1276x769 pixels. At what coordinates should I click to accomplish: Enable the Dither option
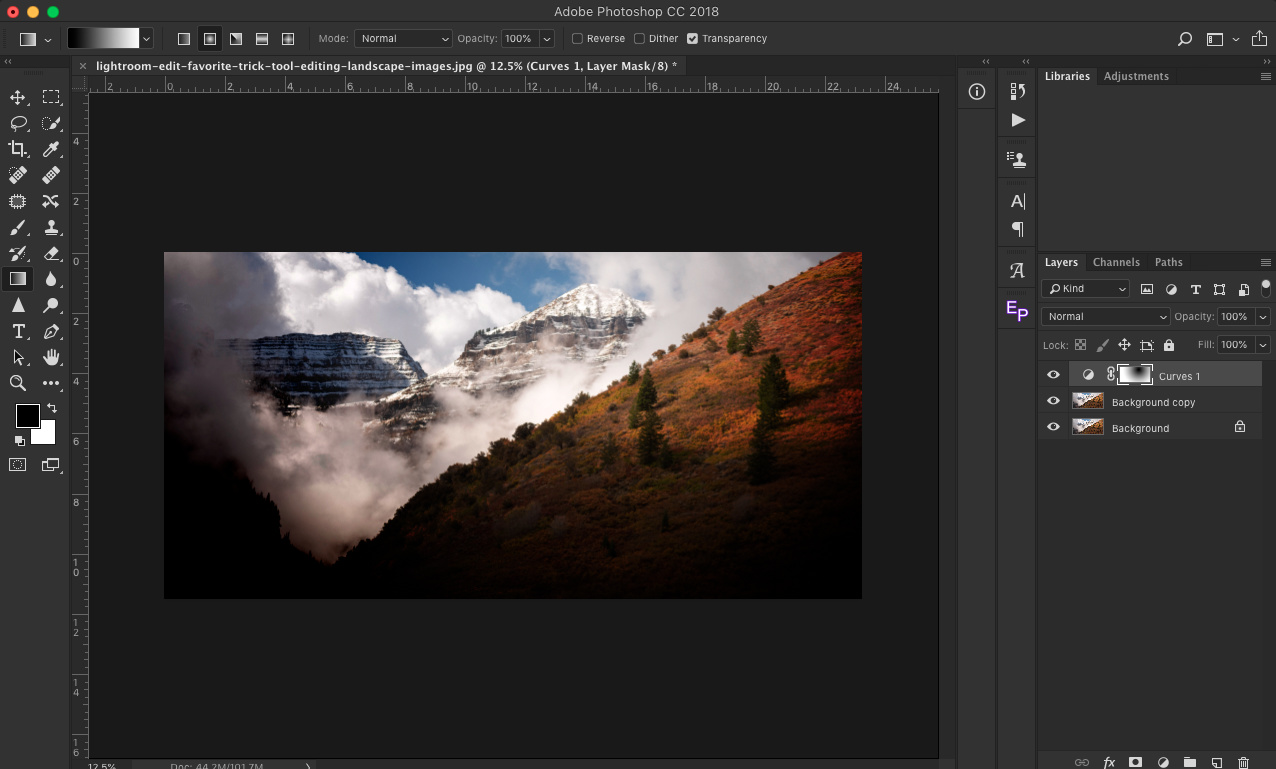pos(639,38)
